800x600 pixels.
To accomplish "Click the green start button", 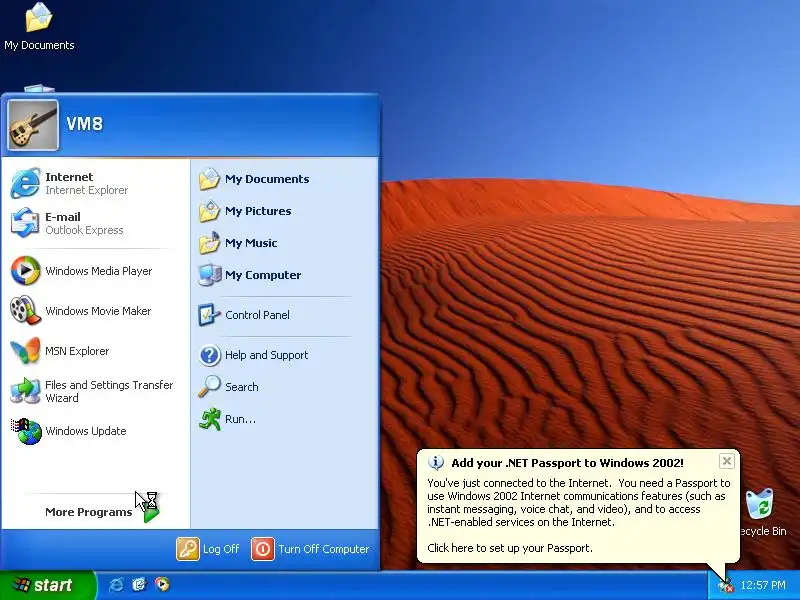I will 47,585.
